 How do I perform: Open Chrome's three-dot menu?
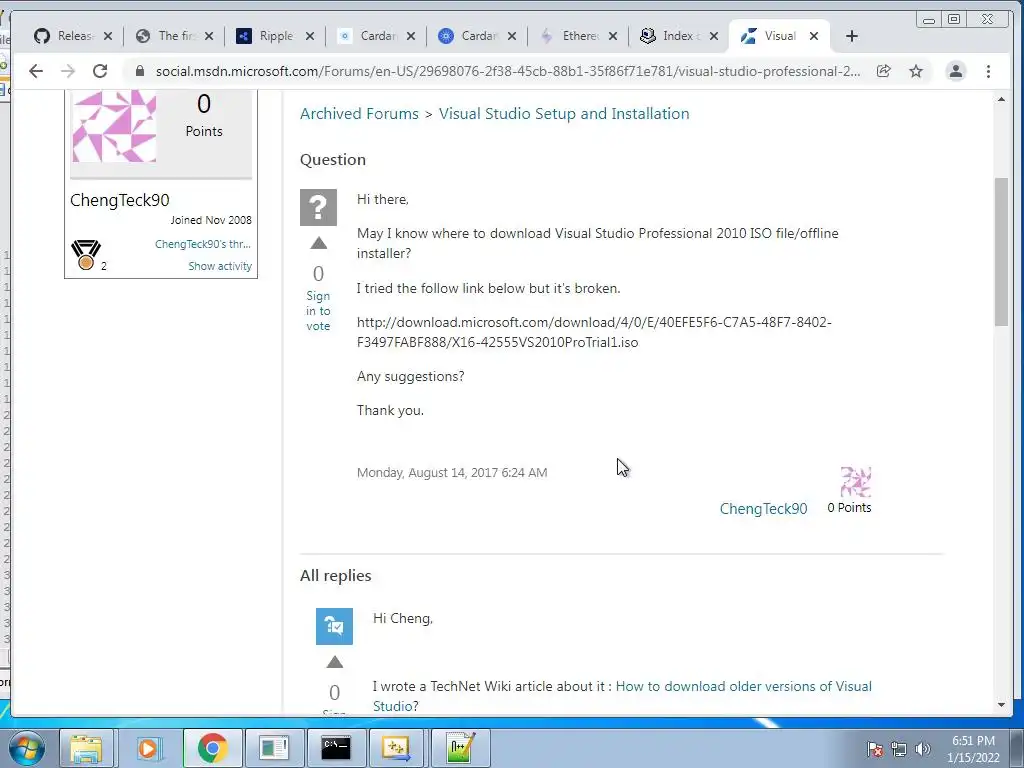988,71
